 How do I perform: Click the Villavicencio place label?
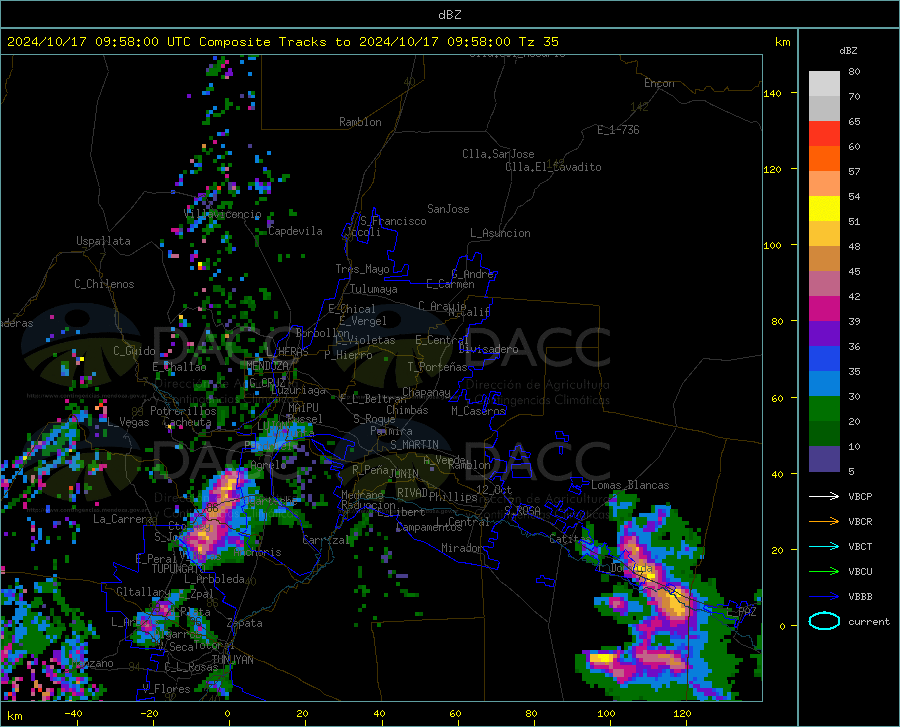point(223,214)
